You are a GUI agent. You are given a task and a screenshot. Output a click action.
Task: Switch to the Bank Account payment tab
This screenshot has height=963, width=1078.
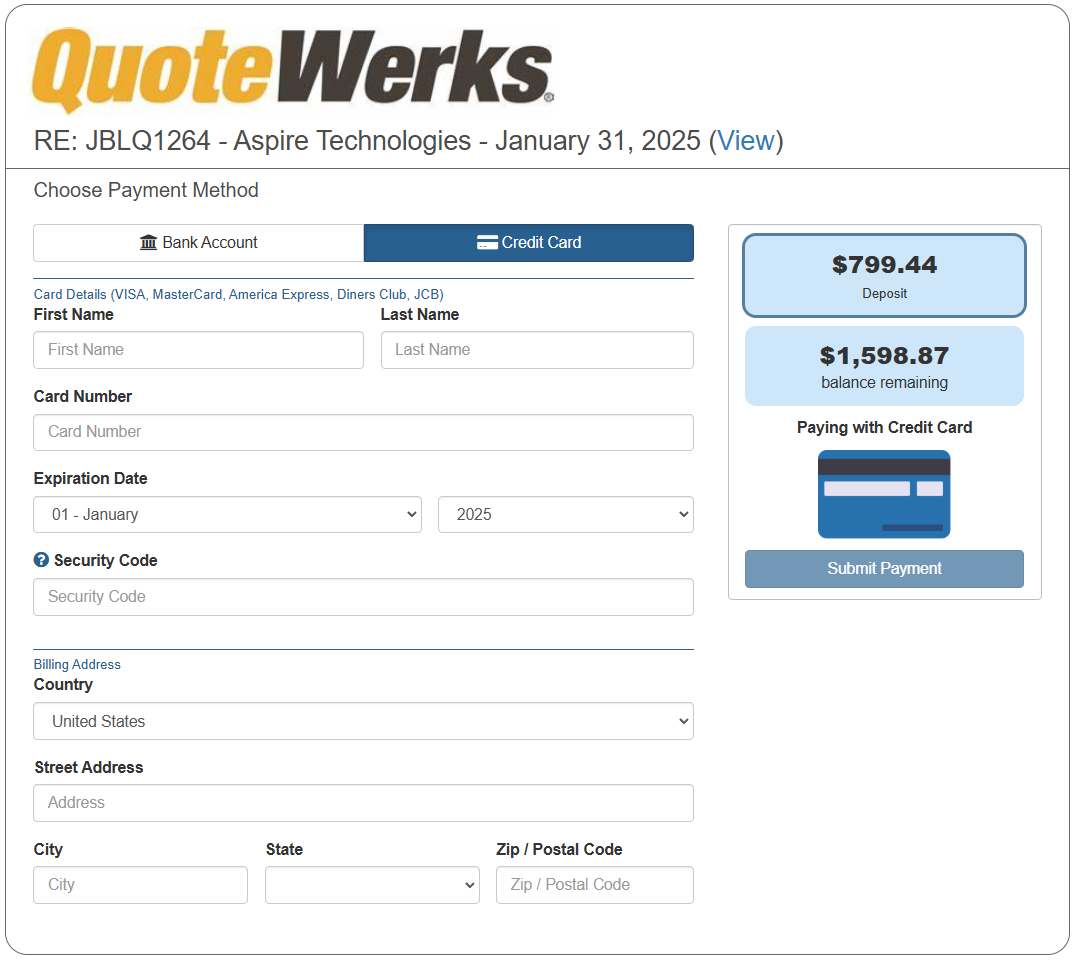199,243
